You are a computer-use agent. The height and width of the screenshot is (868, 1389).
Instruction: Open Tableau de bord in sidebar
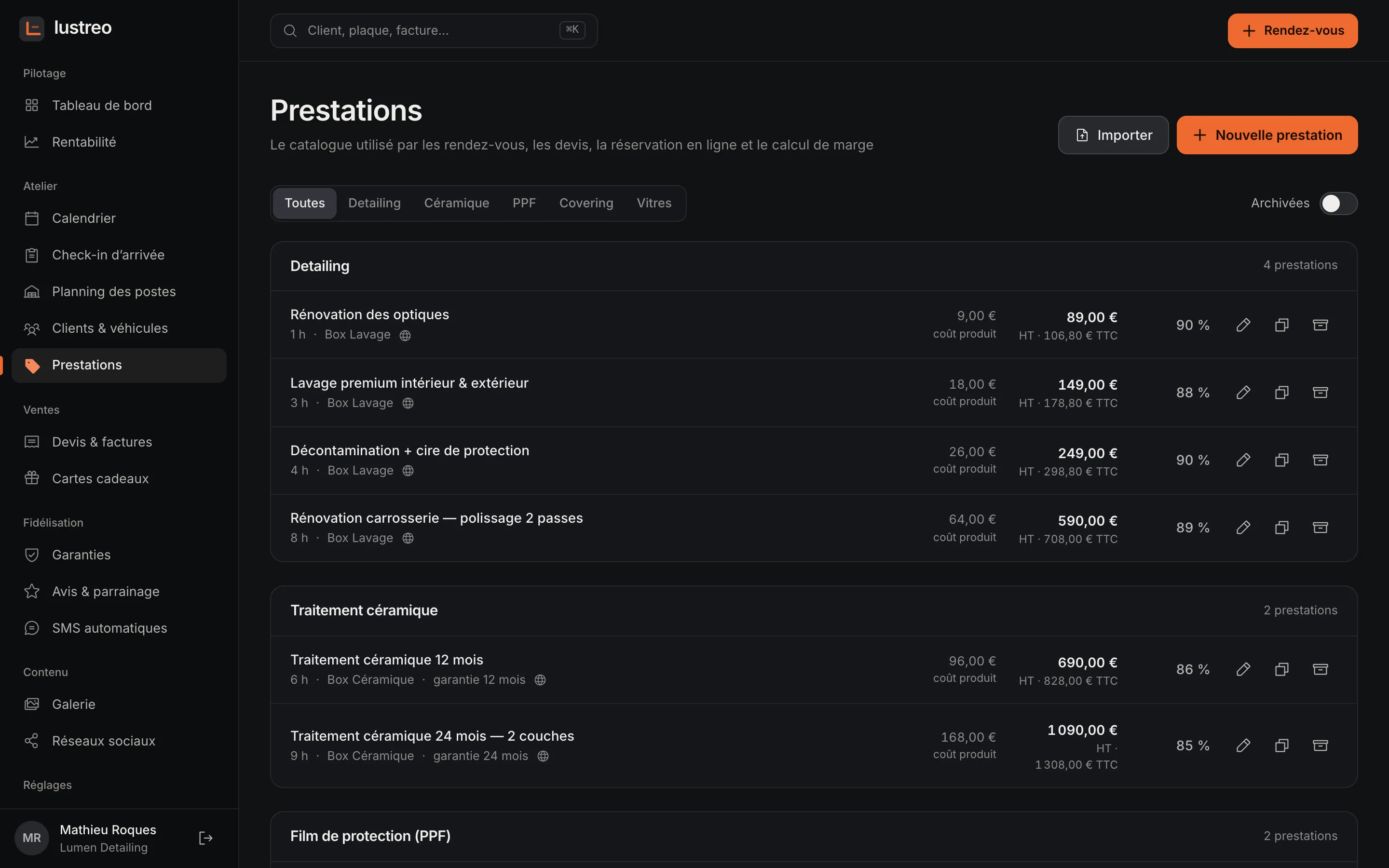tap(119, 106)
